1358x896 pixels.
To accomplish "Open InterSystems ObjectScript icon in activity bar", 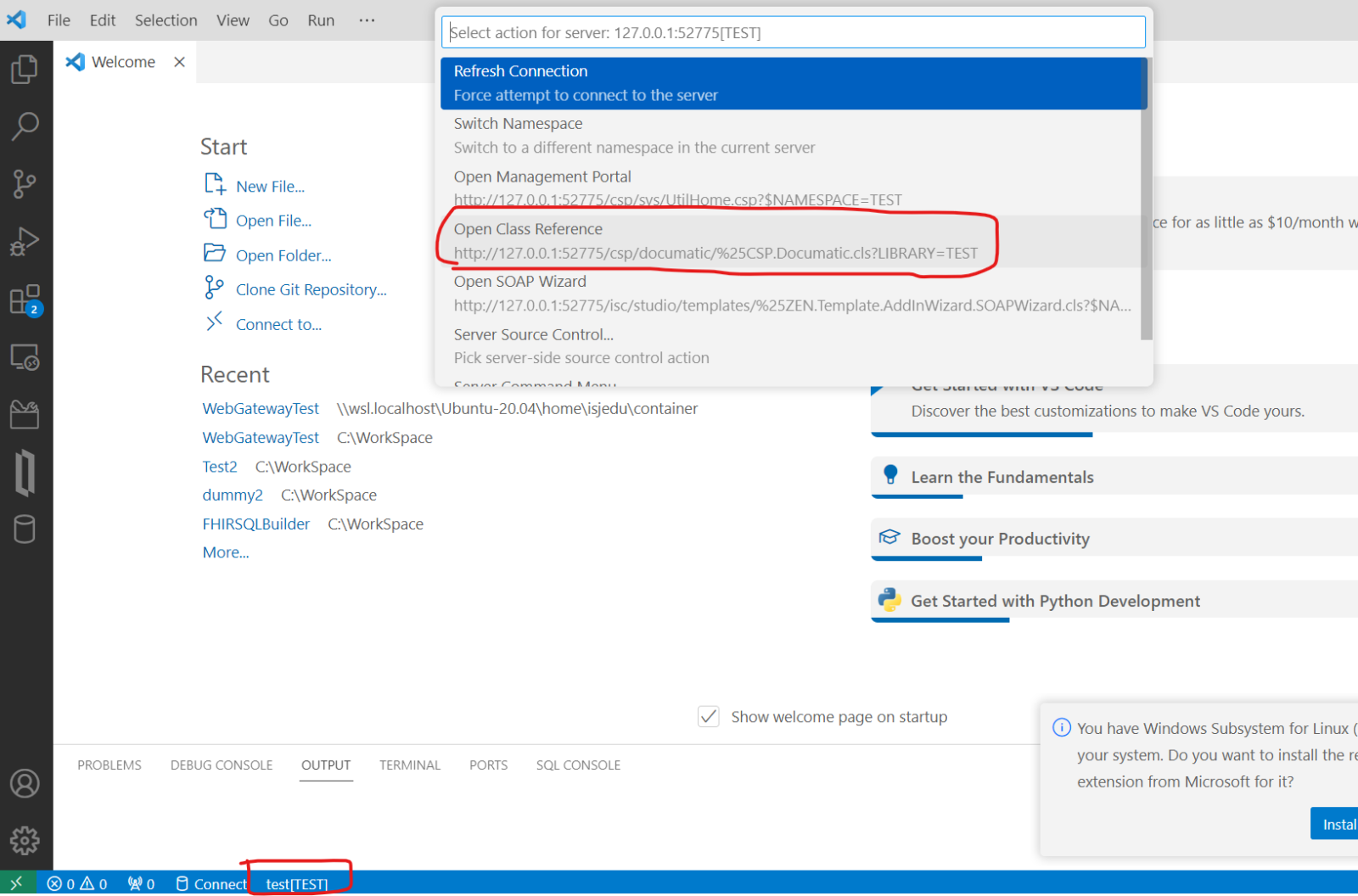I will [25, 473].
